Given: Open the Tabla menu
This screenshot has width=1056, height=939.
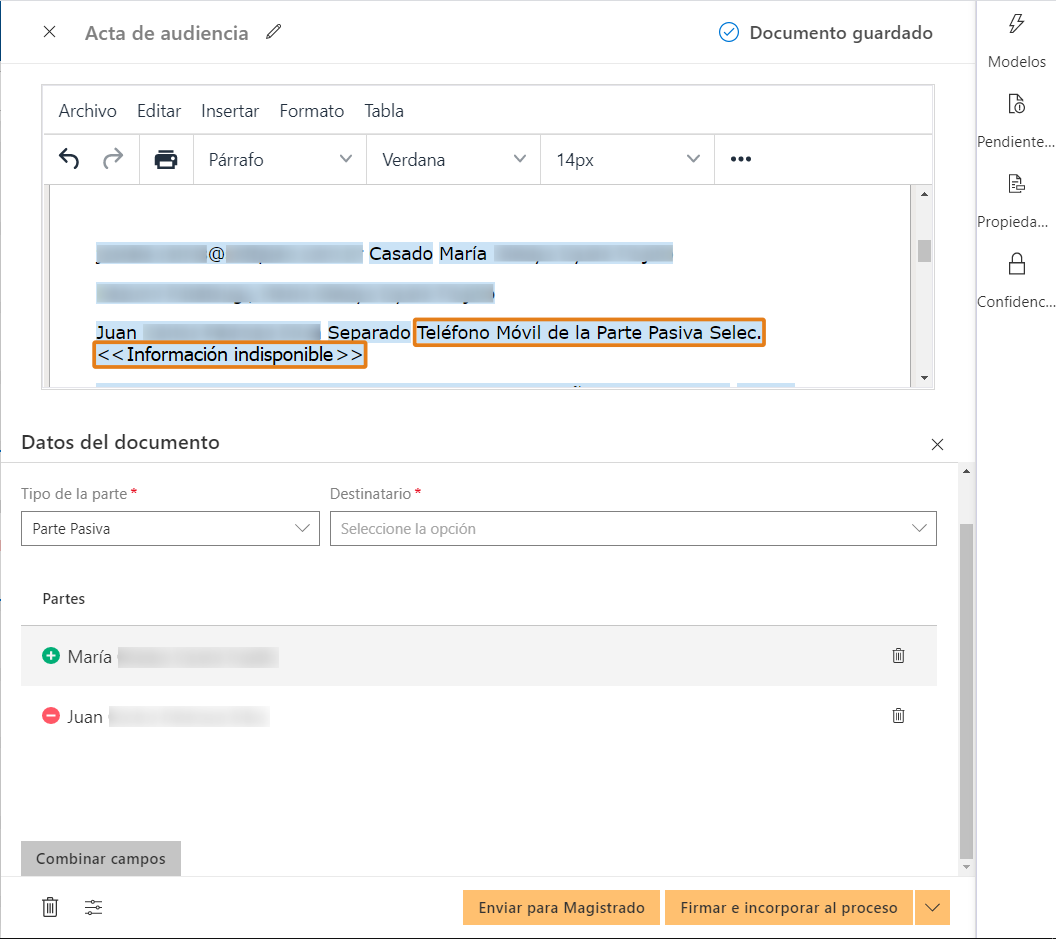Looking at the screenshot, I should pyautogui.click(x=384, y=110).
